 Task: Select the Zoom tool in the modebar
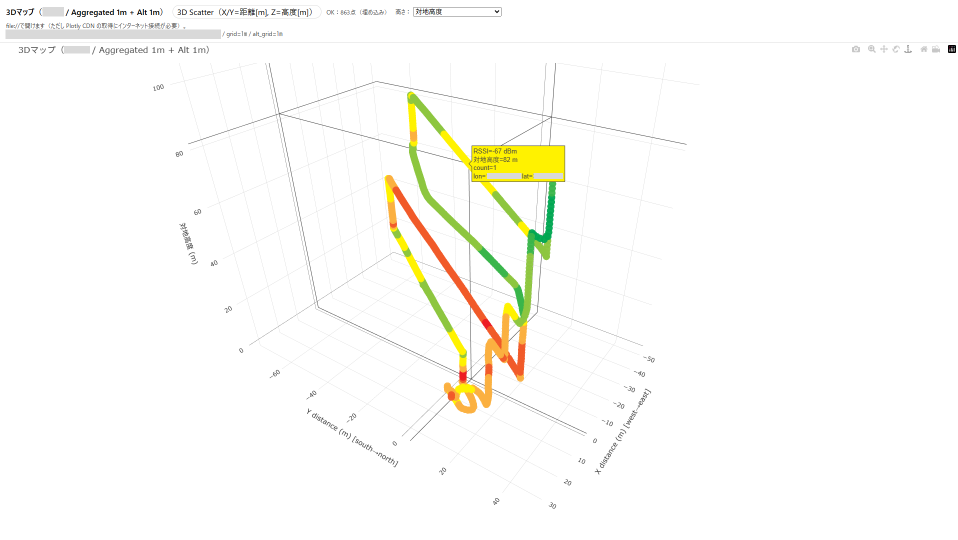871,49
